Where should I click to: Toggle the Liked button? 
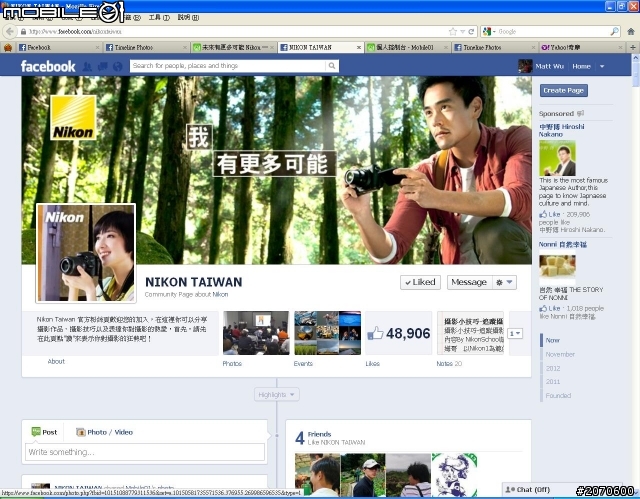click(420, 282)
